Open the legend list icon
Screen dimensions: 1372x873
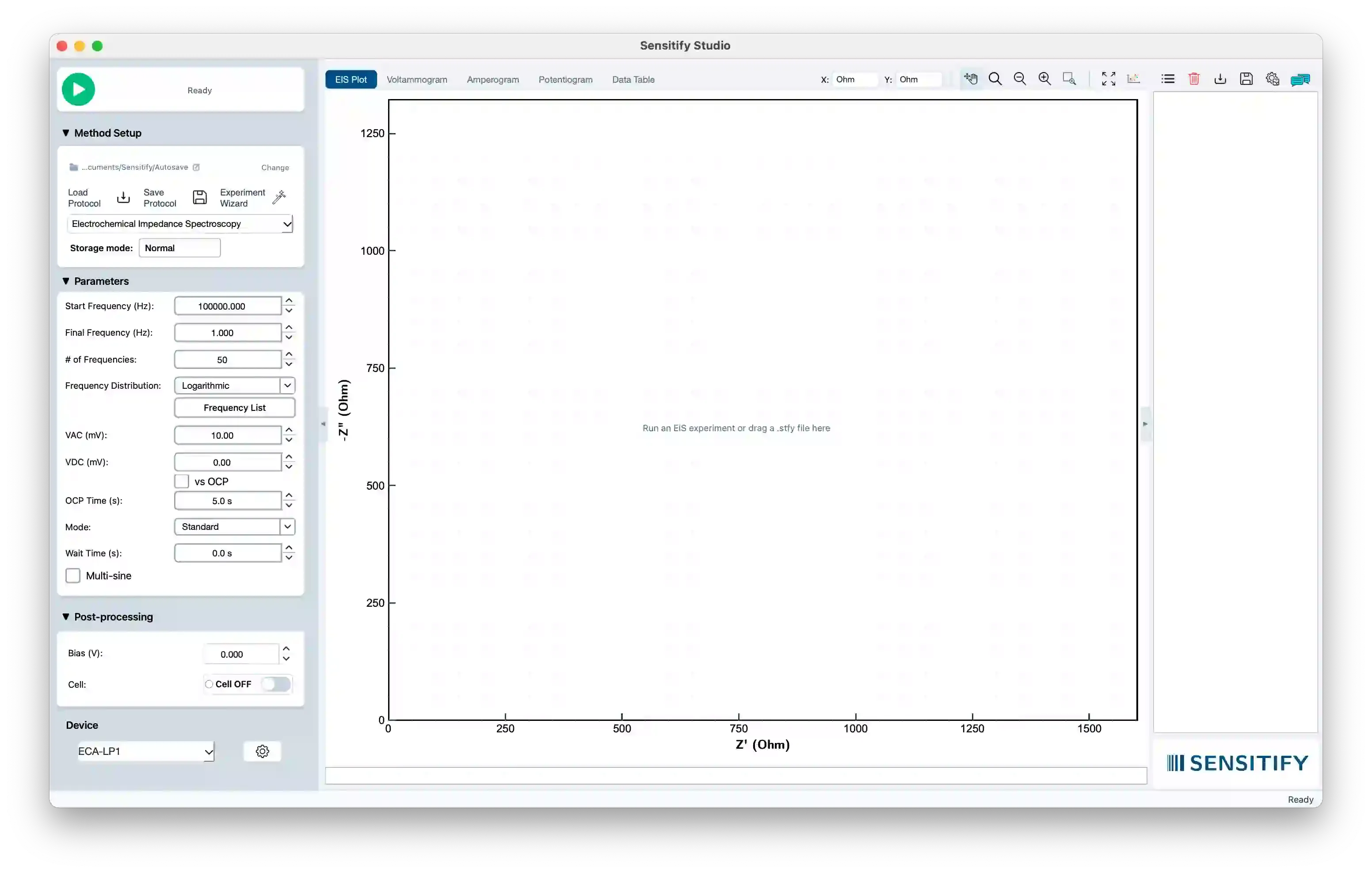tap(1168, 79)
